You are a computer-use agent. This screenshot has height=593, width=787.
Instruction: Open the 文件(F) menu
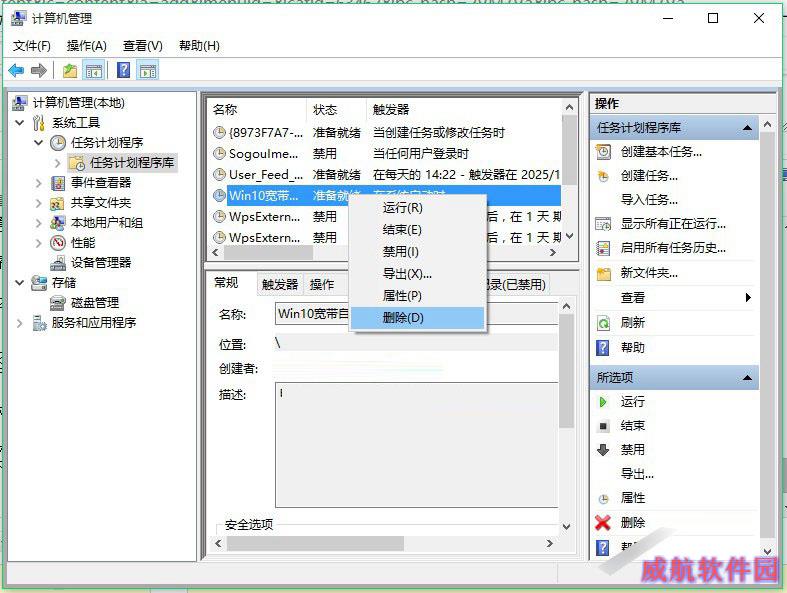click(x=32, y=46)
